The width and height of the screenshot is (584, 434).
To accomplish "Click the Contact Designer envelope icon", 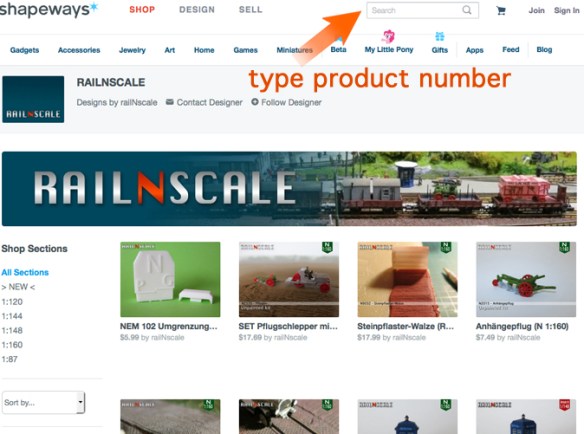I will [169, 102].
